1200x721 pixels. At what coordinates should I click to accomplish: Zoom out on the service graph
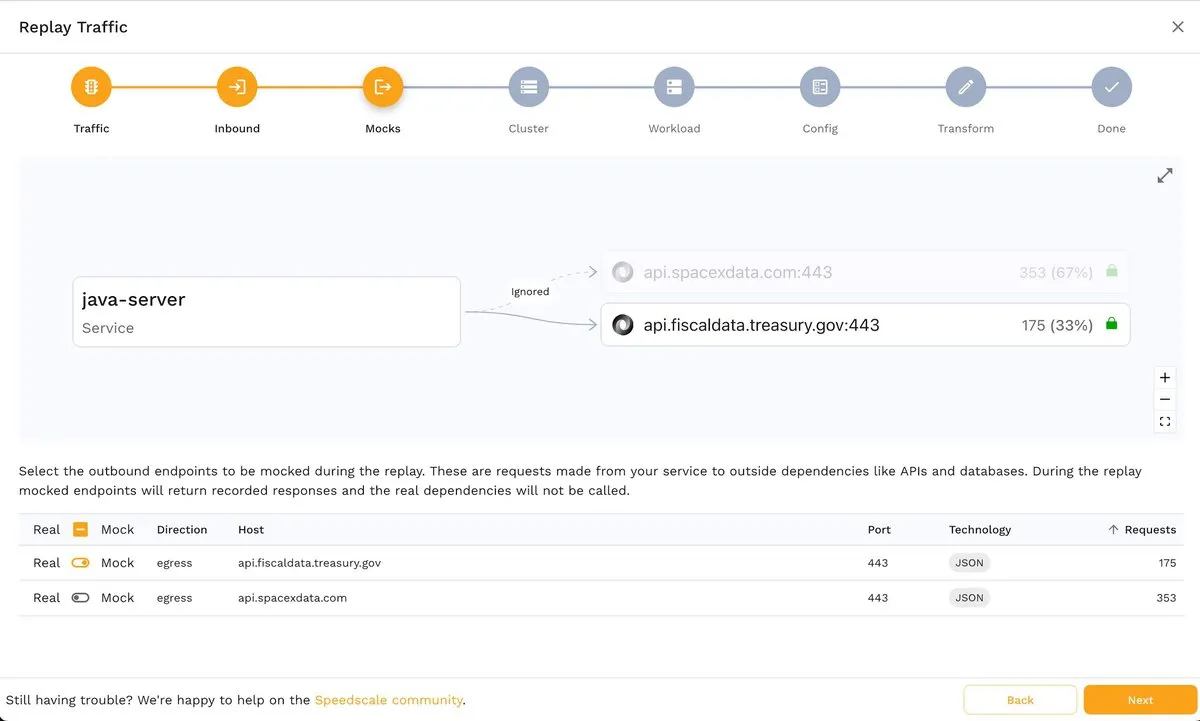point(1165,400)
